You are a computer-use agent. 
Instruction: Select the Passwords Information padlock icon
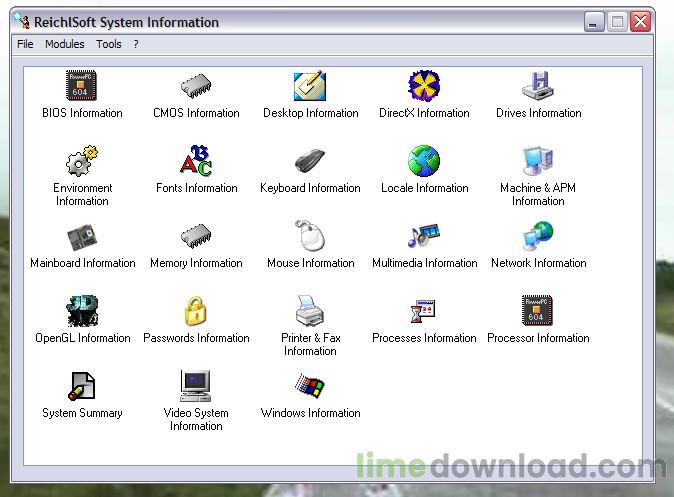196,311
